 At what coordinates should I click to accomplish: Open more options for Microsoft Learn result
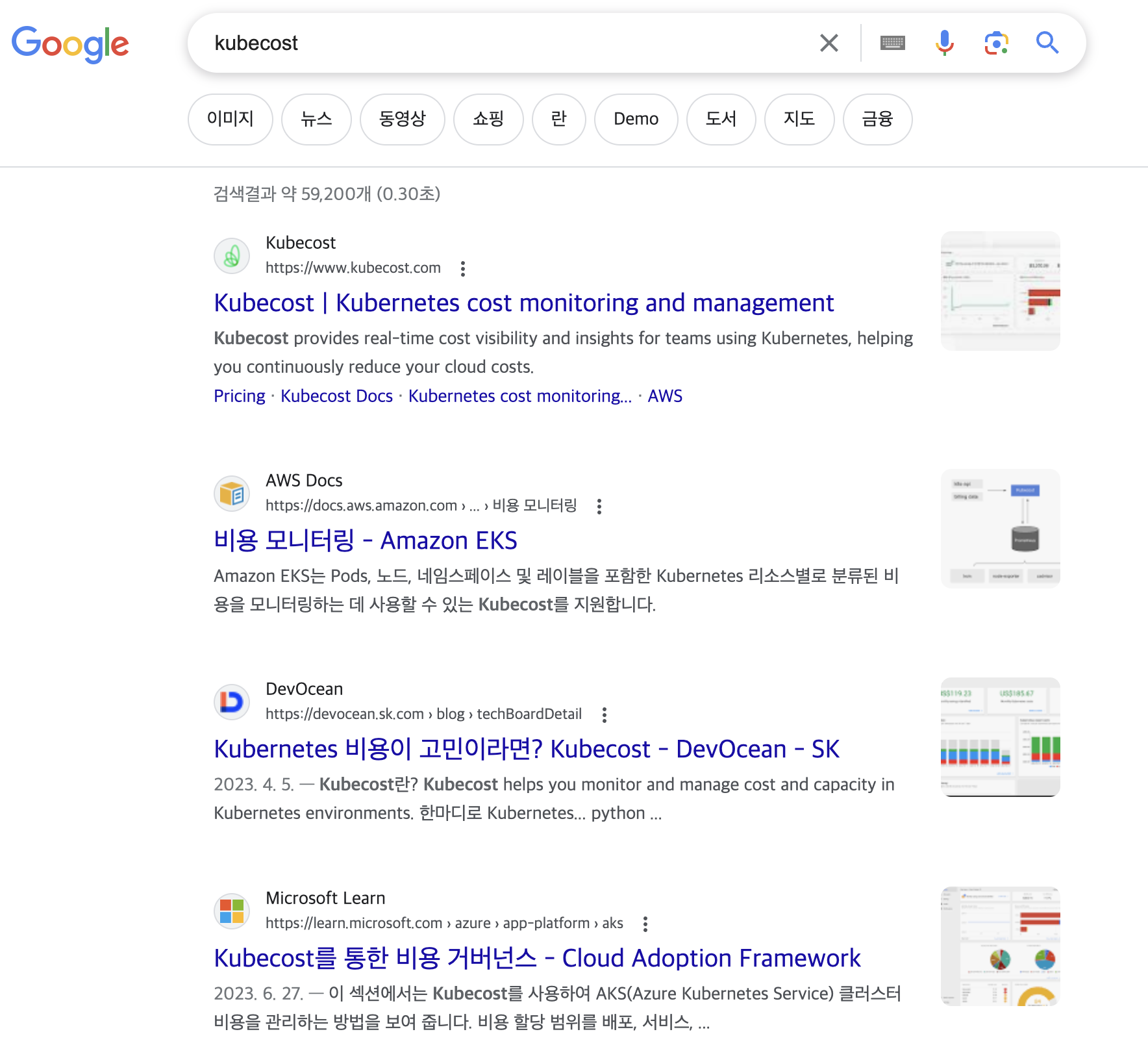pos(645,924)
